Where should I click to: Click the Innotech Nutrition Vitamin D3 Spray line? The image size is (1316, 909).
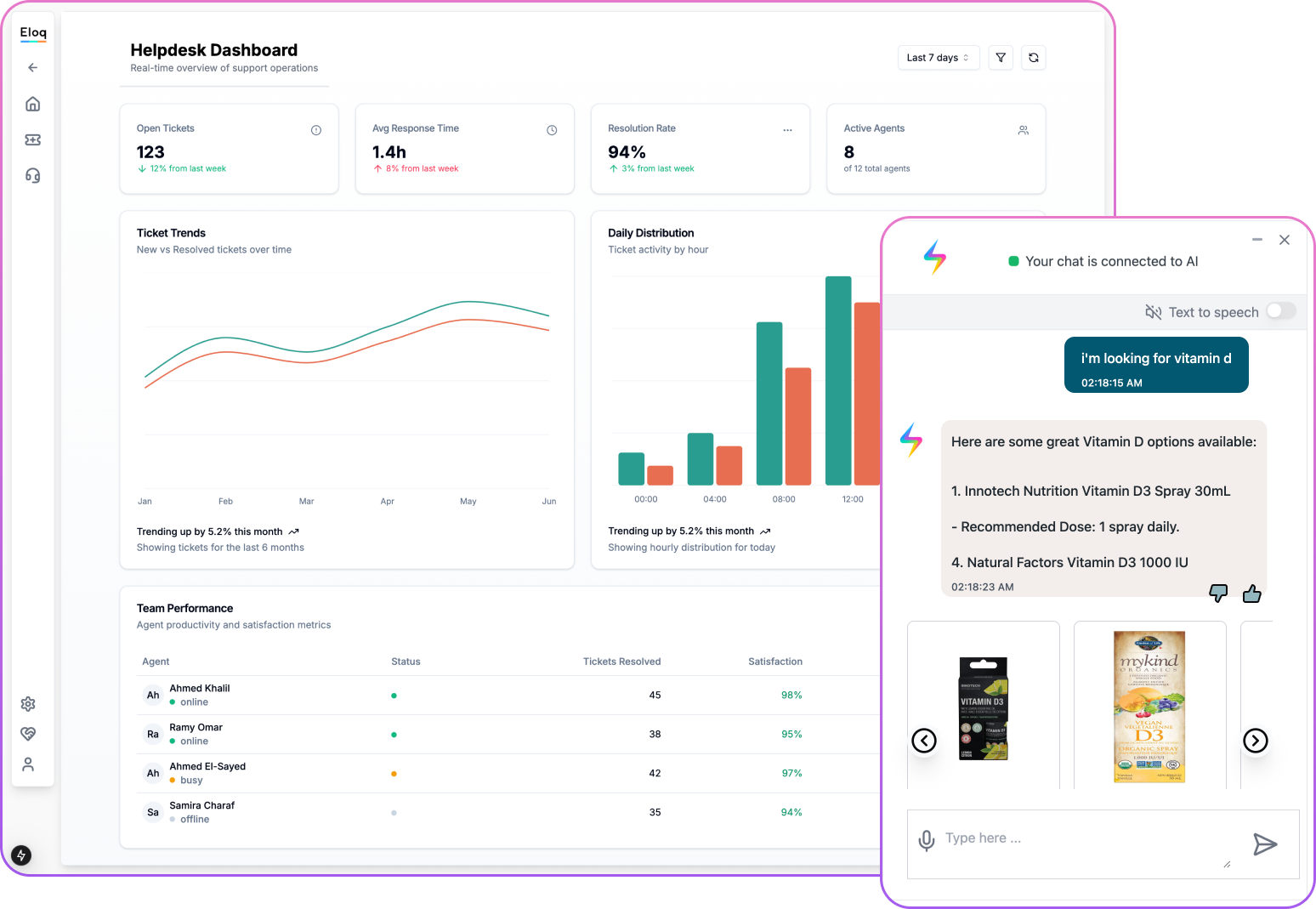pyautogui.click(x=1091, y=491)
